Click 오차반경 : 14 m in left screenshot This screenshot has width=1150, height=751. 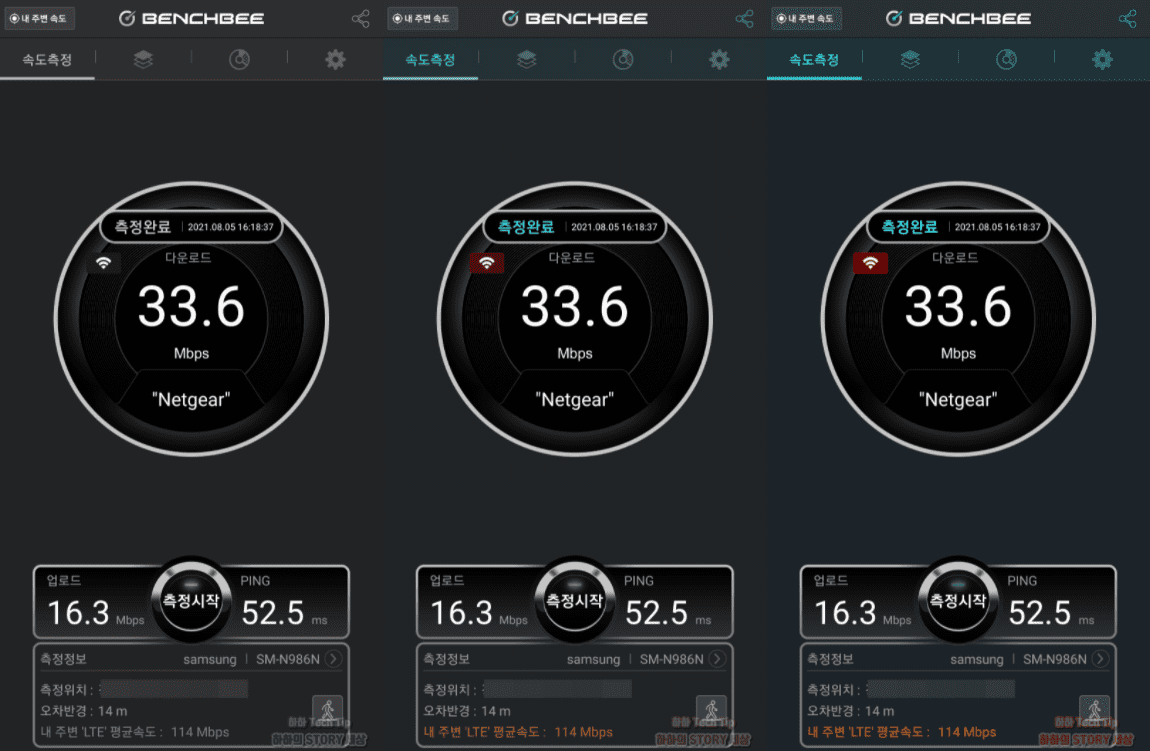84,711
